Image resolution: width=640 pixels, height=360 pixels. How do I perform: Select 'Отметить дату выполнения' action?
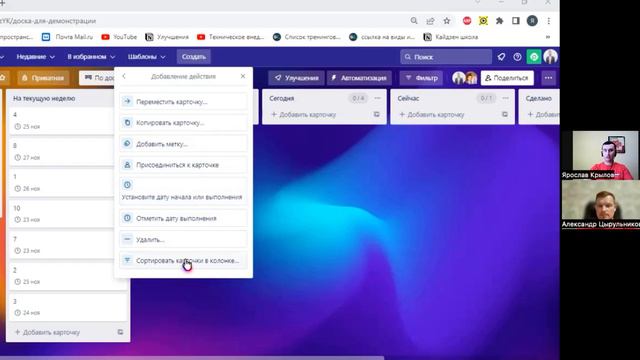183,218
